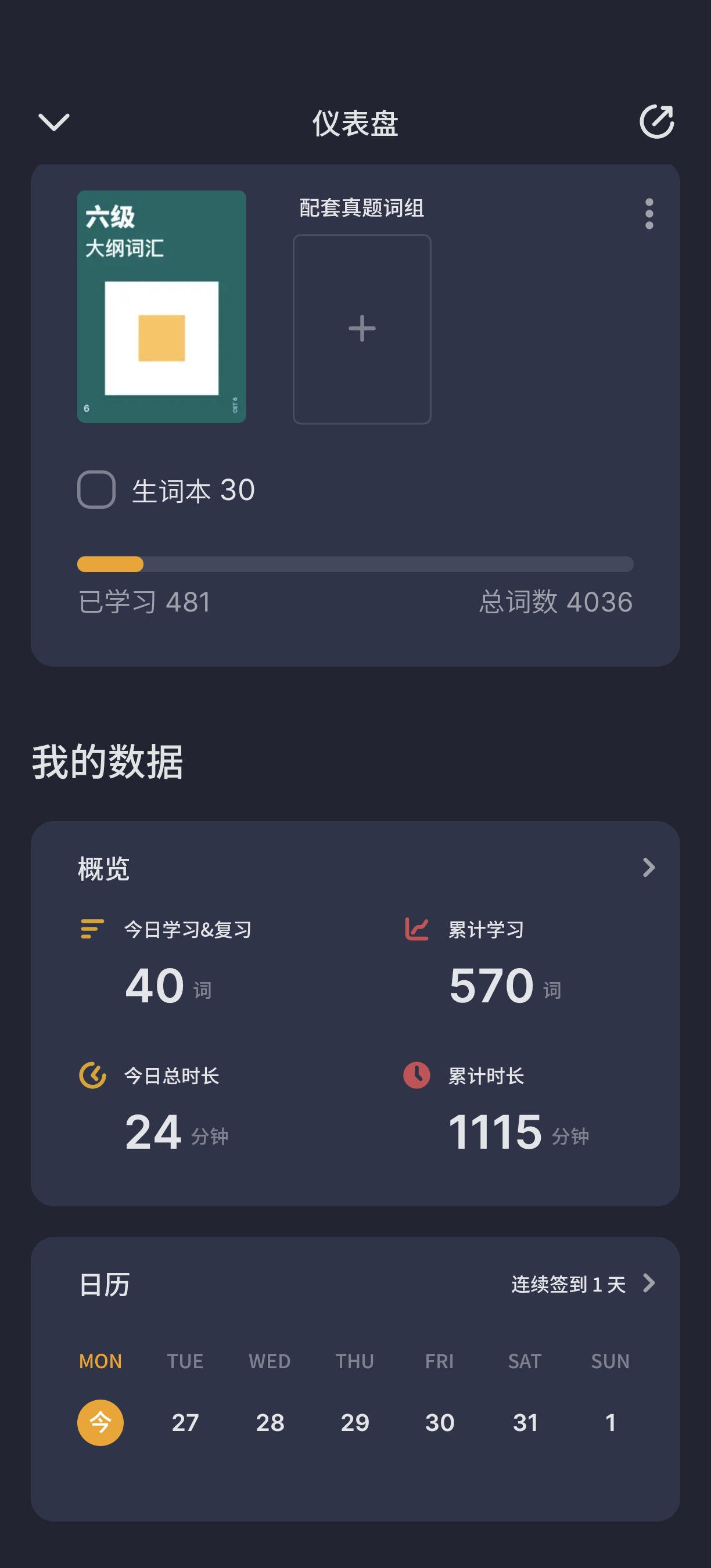Expand the calendar with right chevron
Viewport: 711px width, 1568px height.
pyautogui.click(x=649, y=1283)
